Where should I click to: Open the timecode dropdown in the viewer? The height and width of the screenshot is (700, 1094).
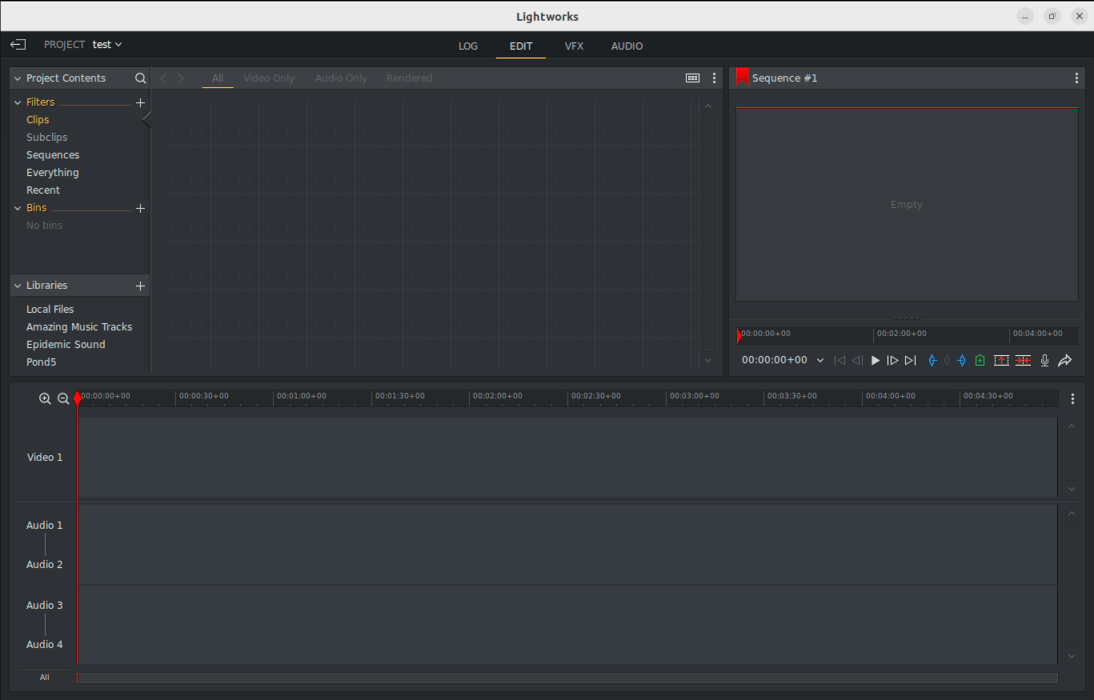tap(820, 359)
